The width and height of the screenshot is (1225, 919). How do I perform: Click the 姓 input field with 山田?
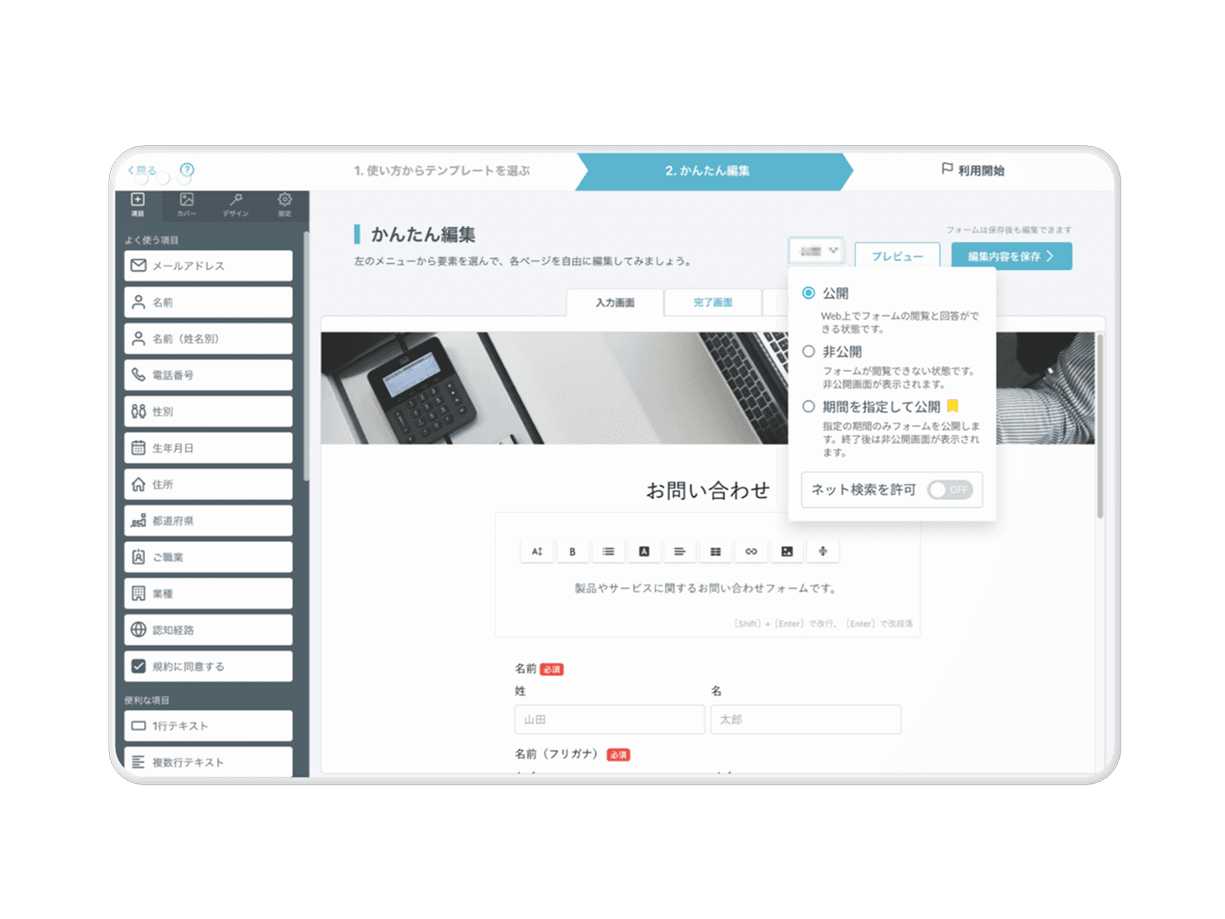[610, 720]
